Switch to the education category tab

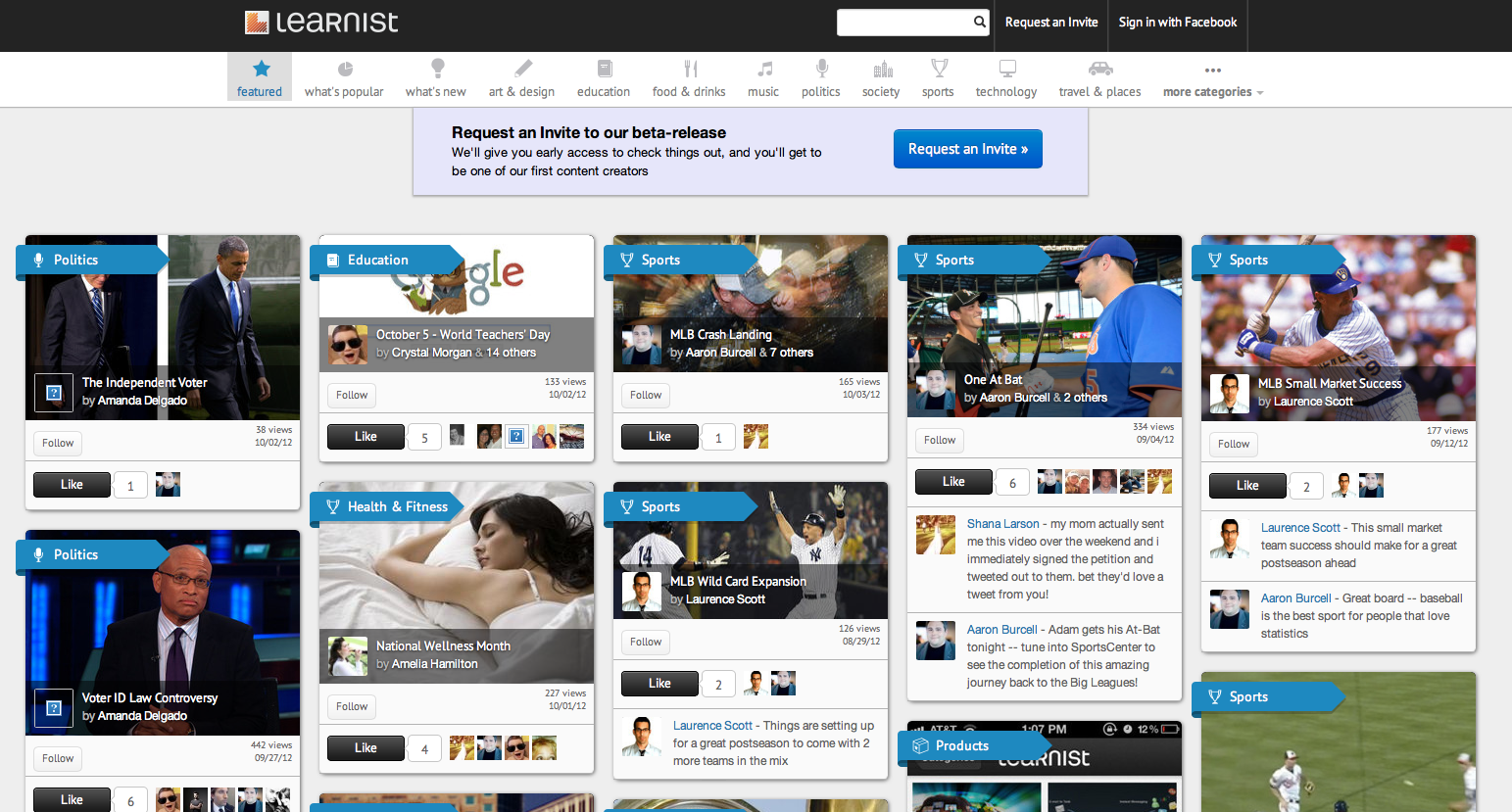coord(604,78)
